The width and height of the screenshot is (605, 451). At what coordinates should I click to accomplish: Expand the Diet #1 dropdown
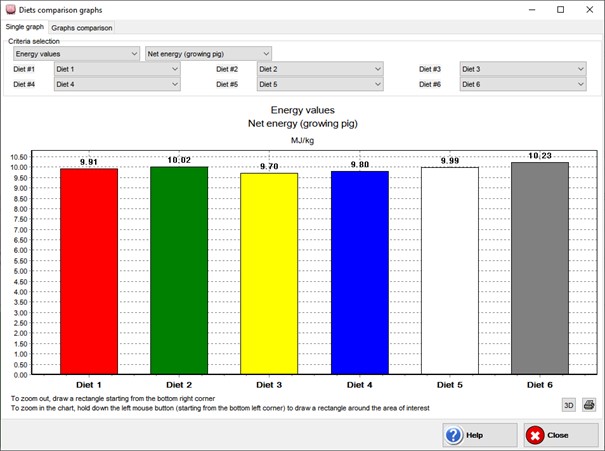pos(117,69)
